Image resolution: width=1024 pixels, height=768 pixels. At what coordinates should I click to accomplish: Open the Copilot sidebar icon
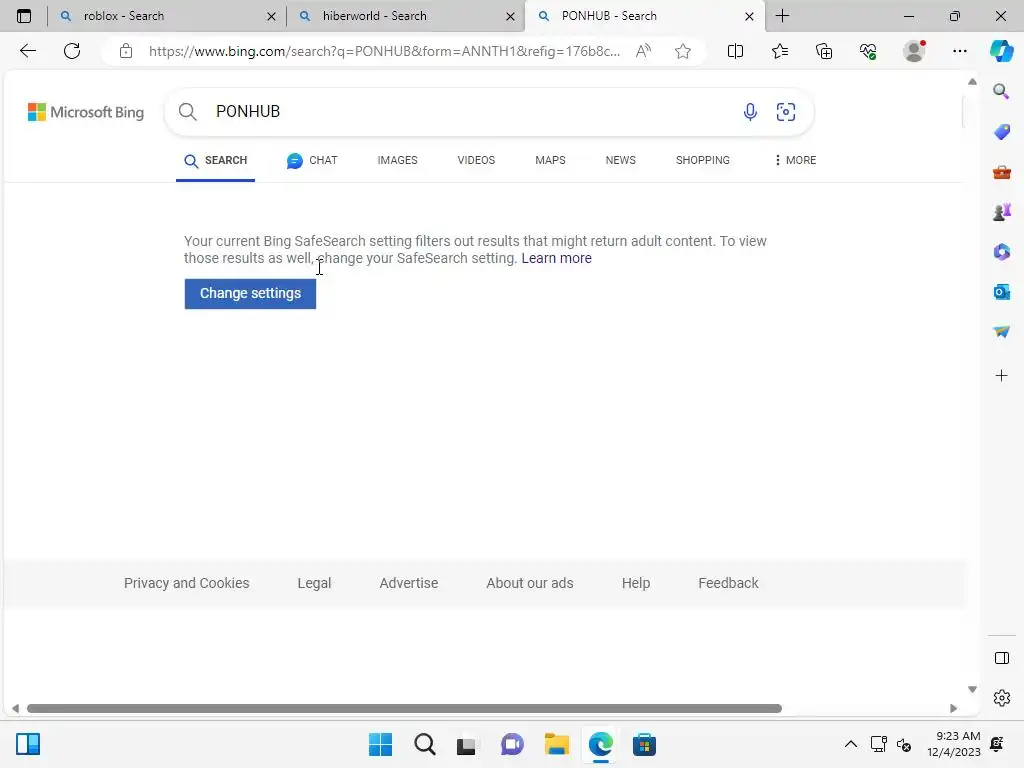(1001, 51)
